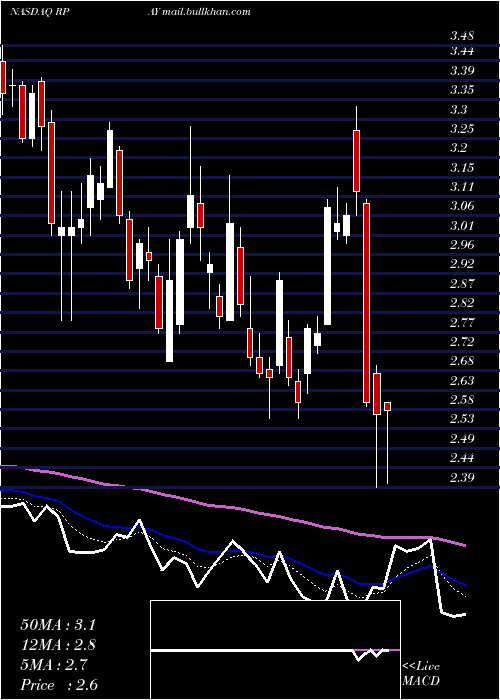Click the 3.11 price axis label
Image resolution: width=500 pixels, height=700 pixels.
click(462, 187)
